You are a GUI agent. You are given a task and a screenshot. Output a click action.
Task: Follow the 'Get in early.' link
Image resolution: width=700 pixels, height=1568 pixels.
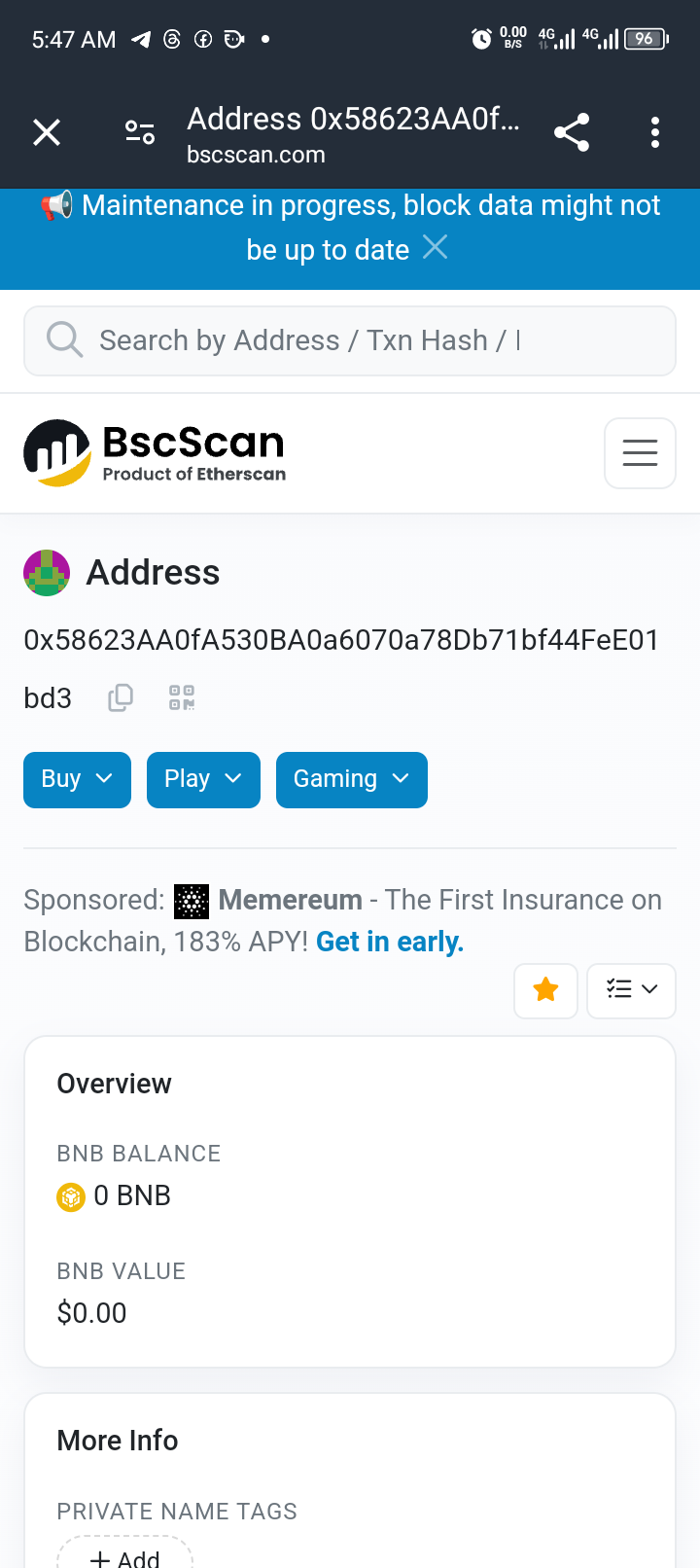click(390, 942)
